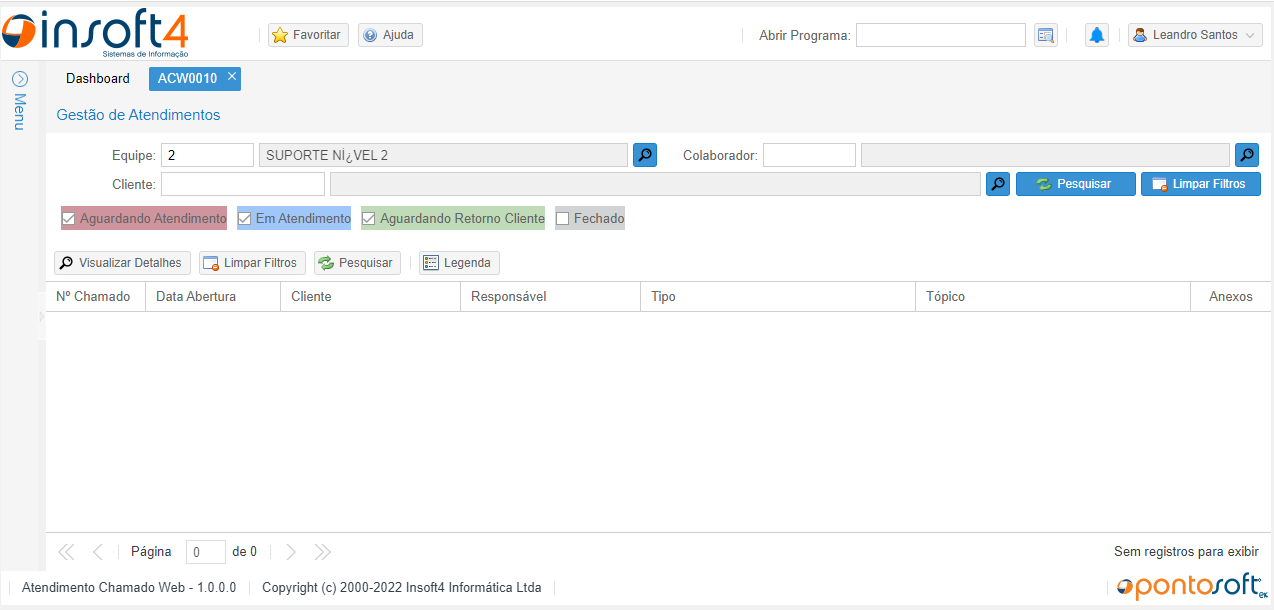This screenshot has height=610, width=1274.
Task: Enable the Fechado checkbox
Action: [x=562, y=219]
